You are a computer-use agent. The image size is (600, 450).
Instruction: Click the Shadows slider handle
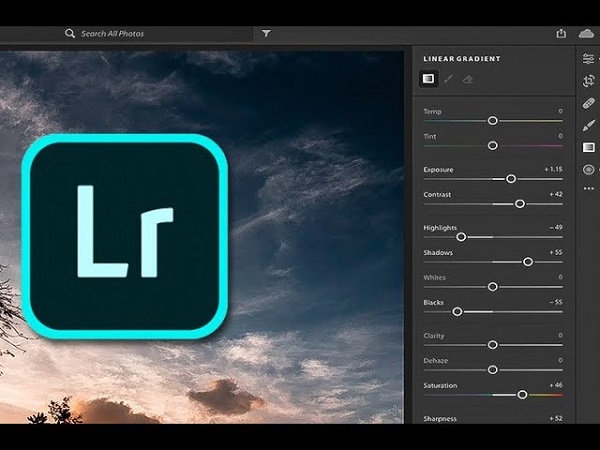tap(528, 262)
